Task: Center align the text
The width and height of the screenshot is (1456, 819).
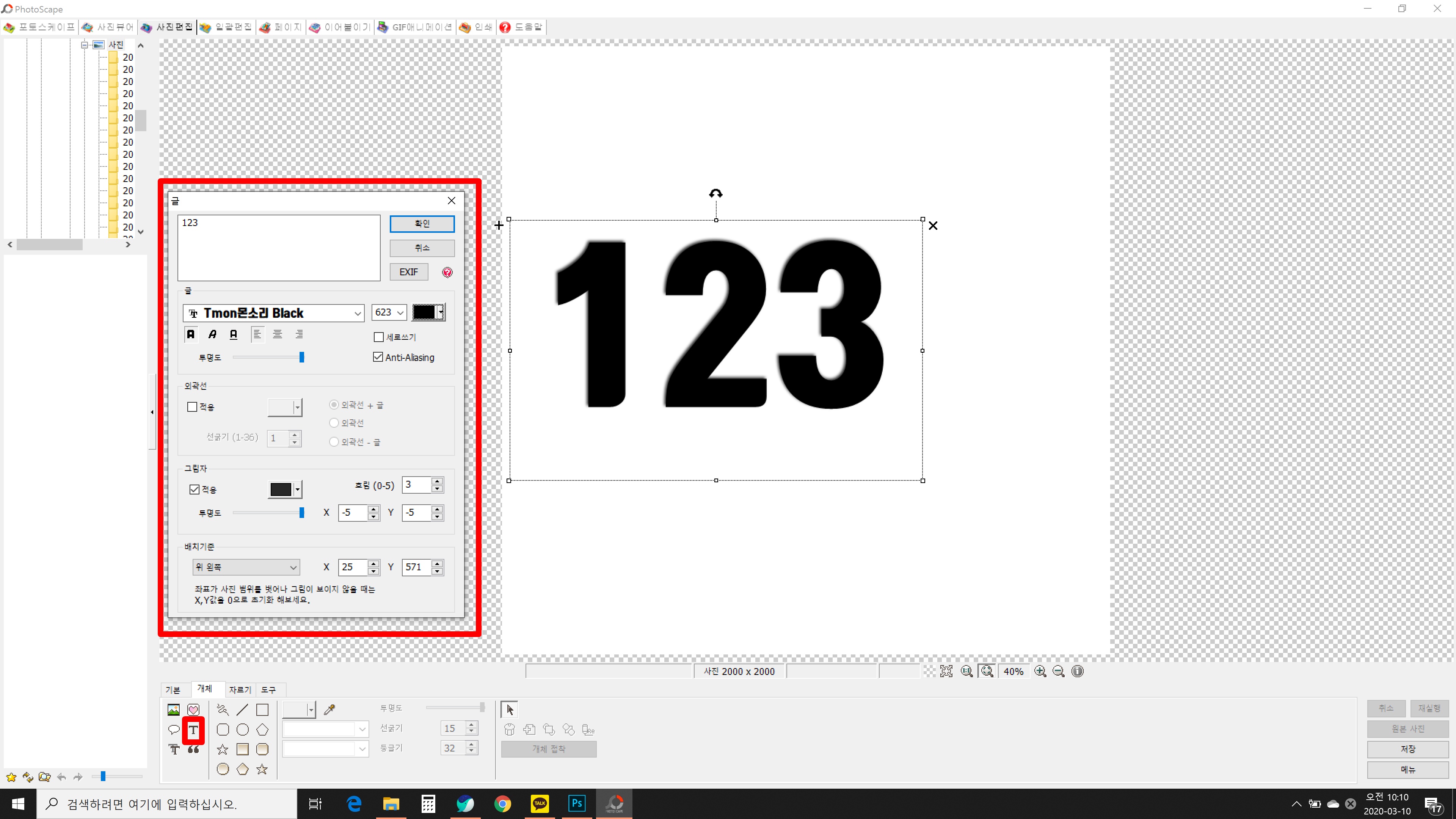Action: [x=278, y=334]
